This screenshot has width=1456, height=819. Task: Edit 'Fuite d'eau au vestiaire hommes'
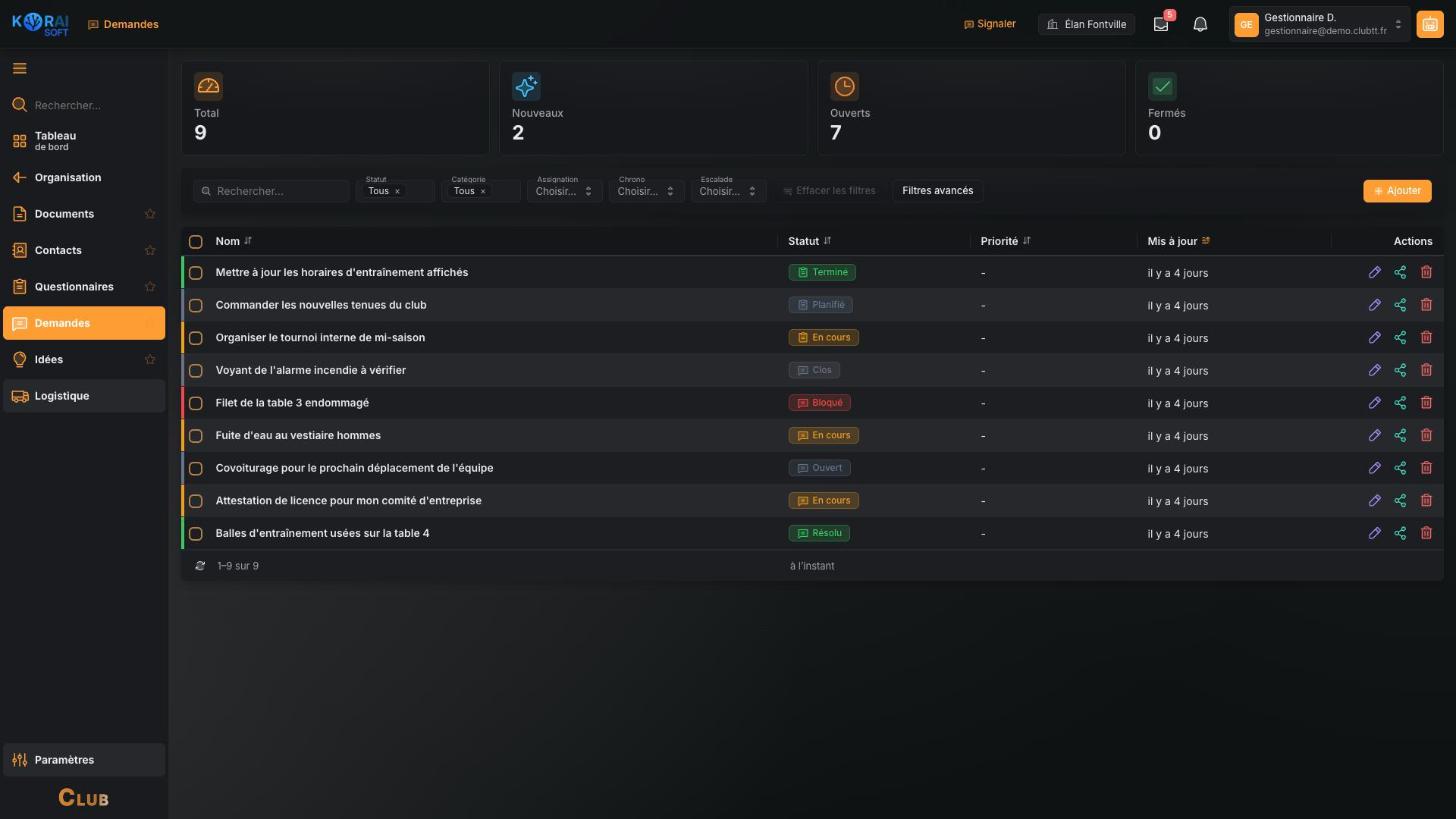[x=1375, y=435]
